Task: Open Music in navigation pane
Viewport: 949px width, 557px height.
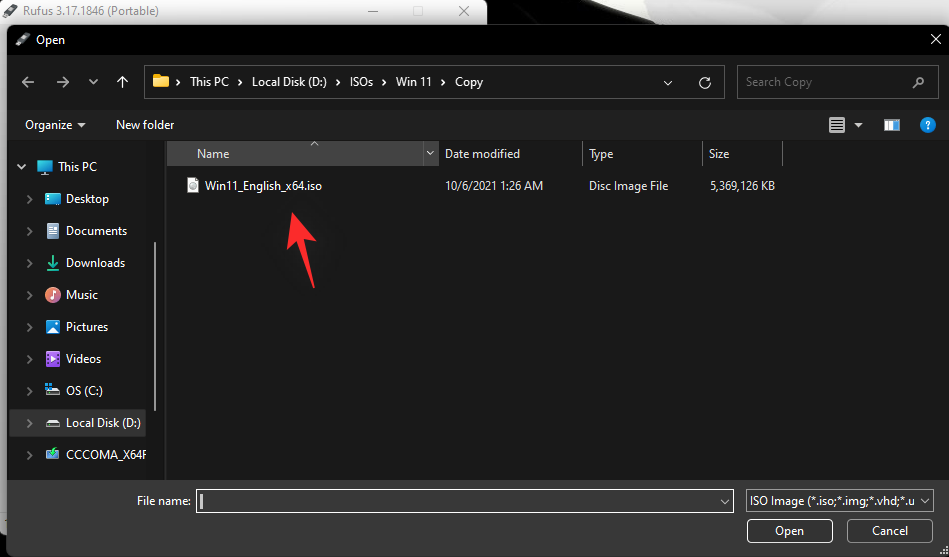Action: 82,295
